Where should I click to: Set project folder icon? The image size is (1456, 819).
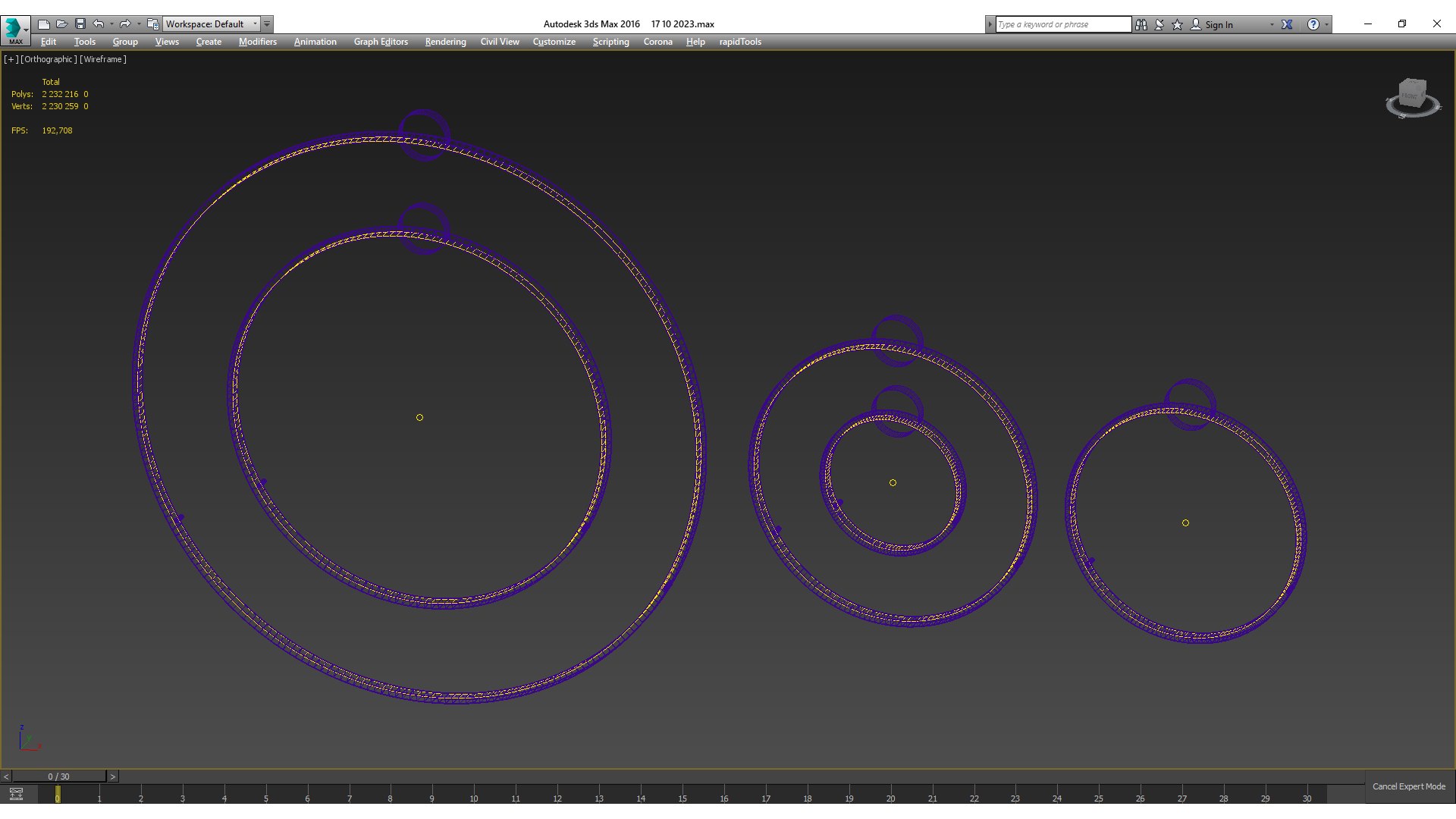153,24
